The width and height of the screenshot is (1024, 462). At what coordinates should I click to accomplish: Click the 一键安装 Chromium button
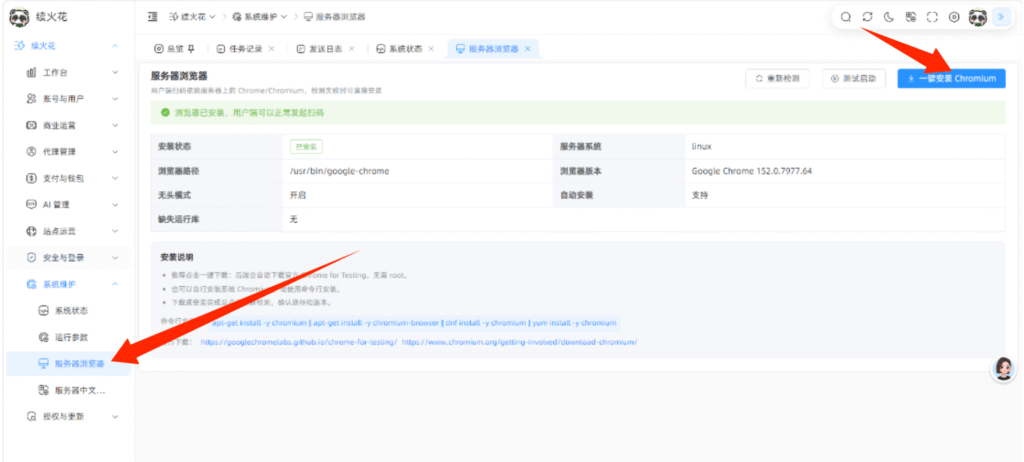point(951,78)
